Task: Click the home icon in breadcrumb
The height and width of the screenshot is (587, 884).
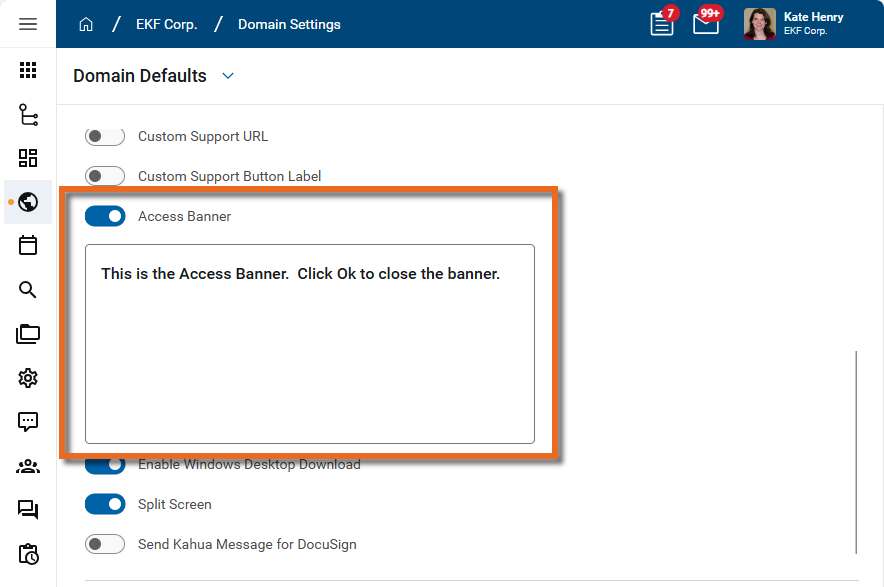Action: 86,24
